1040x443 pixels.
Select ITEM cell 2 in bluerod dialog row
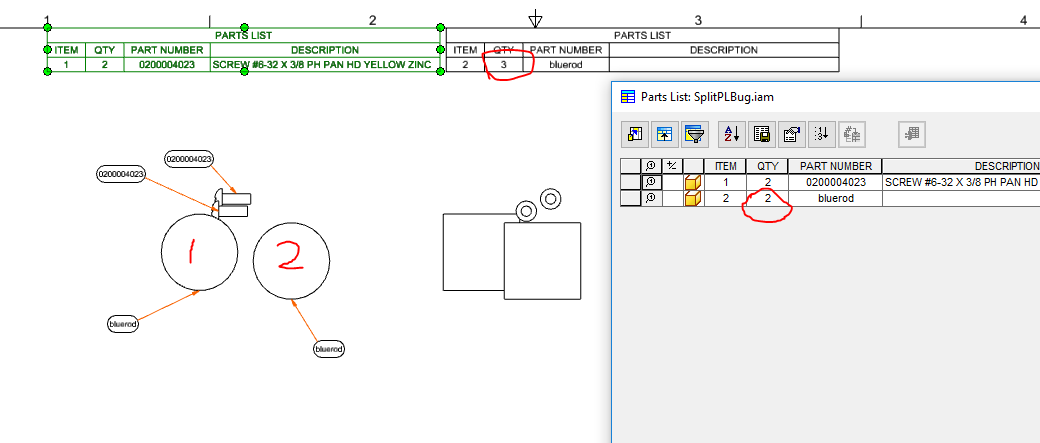(726, 198)
